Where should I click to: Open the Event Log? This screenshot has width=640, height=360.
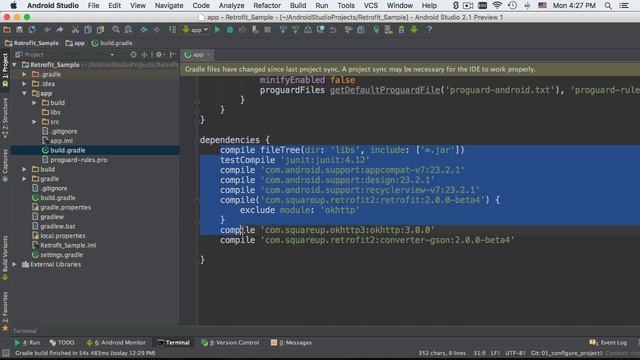point(608,343)
